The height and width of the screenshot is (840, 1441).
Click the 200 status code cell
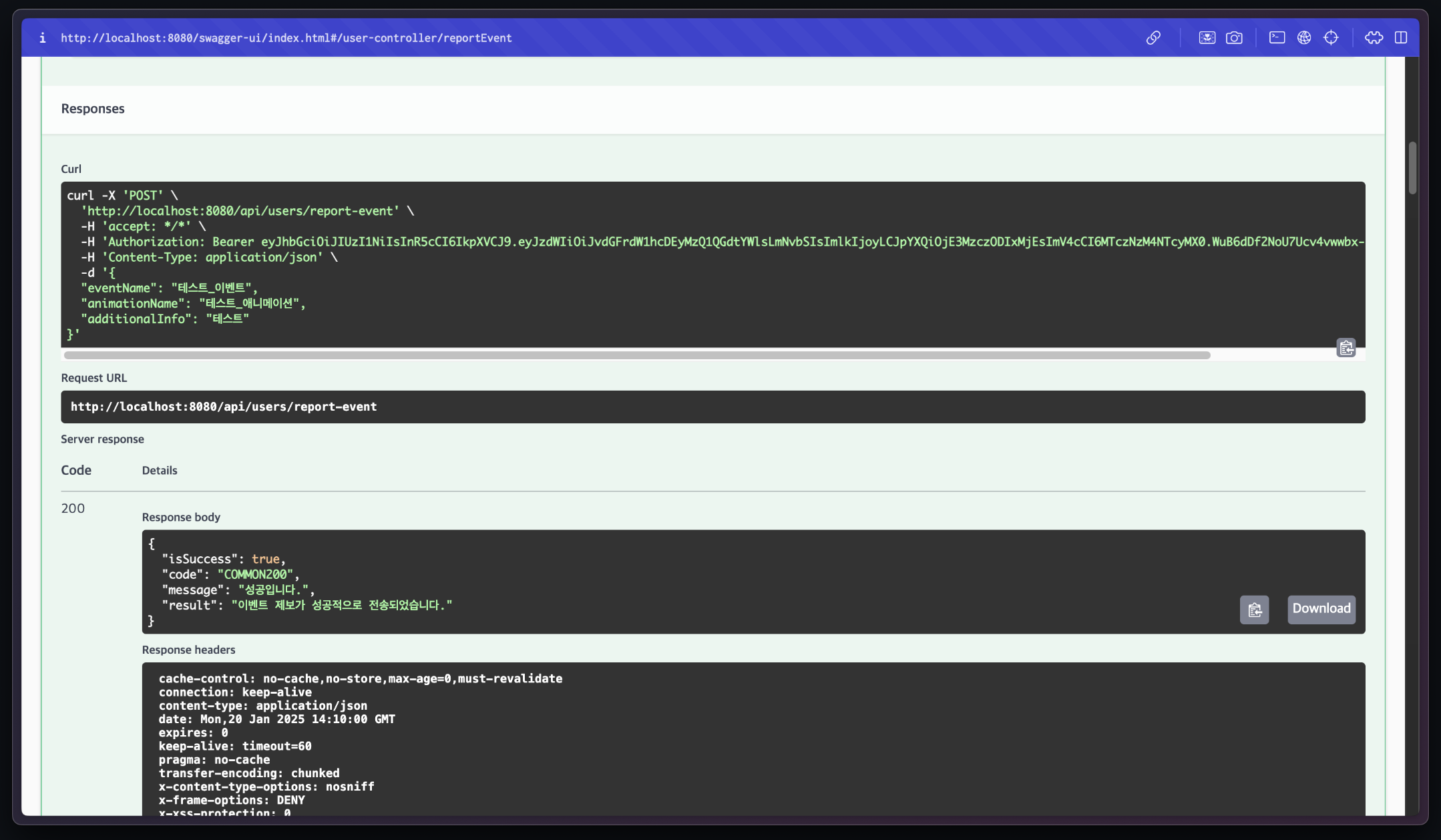coord(73,509)
